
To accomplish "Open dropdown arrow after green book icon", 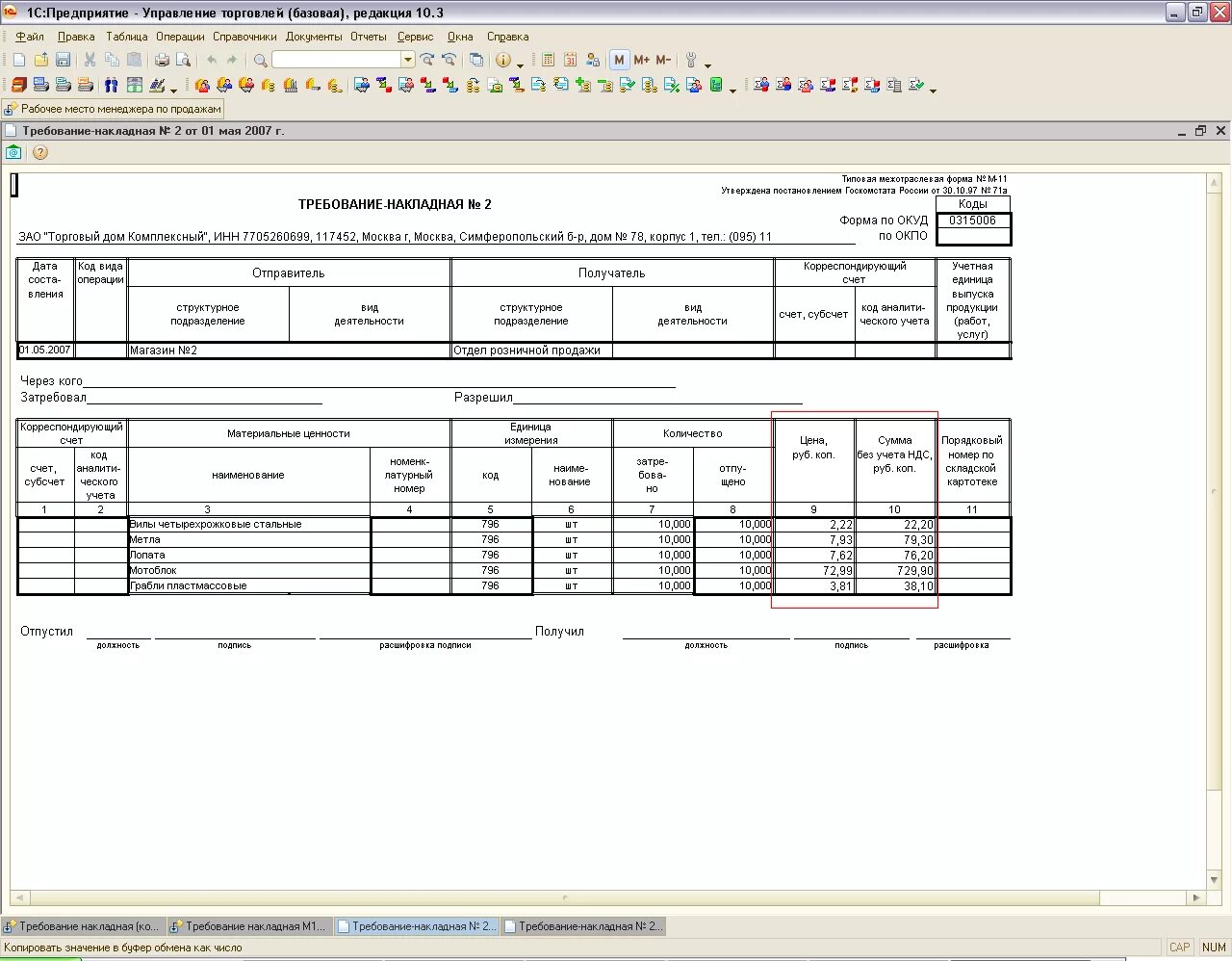I will point(732,91).
